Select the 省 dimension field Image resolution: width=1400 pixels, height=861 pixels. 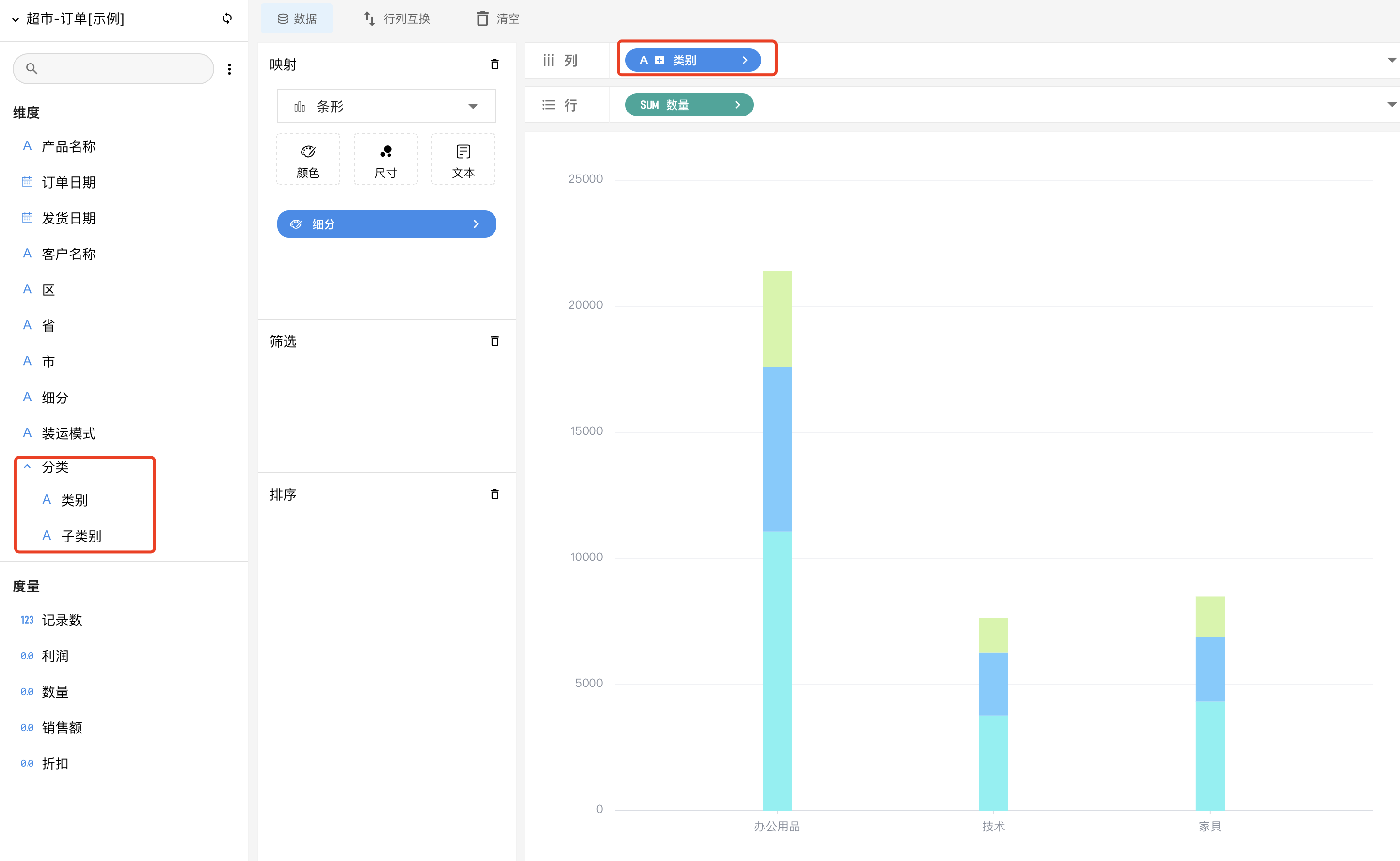[48, 326]
